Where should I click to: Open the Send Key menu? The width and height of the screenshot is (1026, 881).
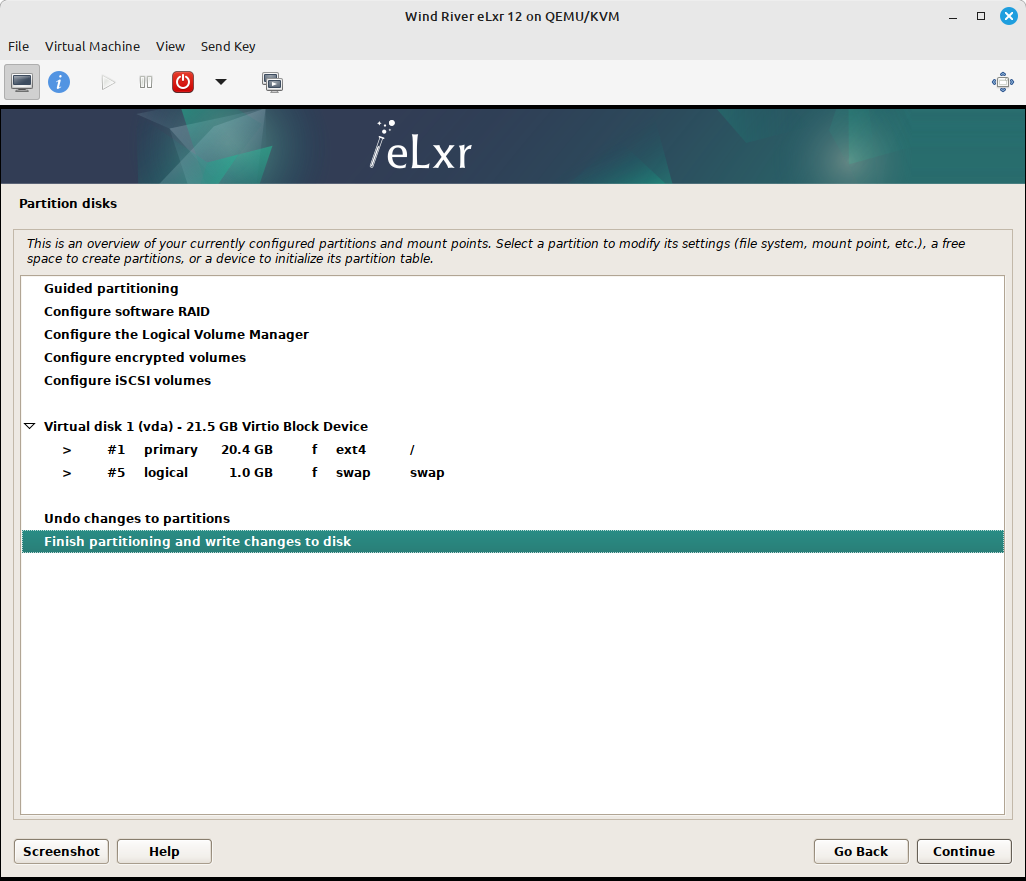[x=228, y=46]
